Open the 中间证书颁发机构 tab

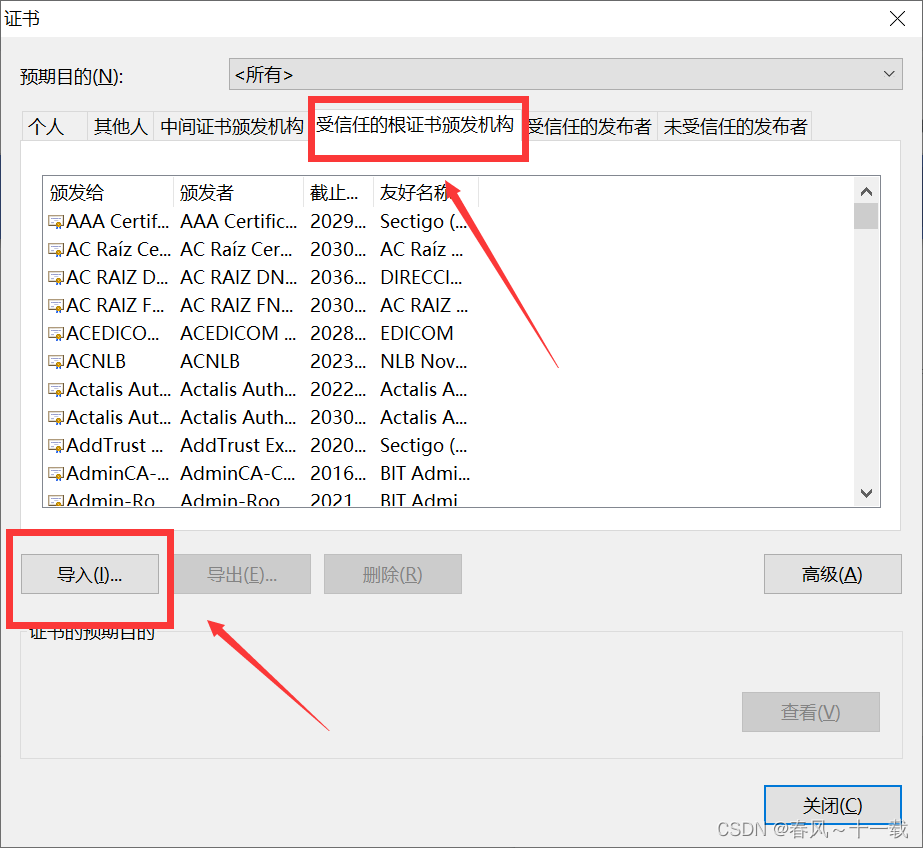231,127
